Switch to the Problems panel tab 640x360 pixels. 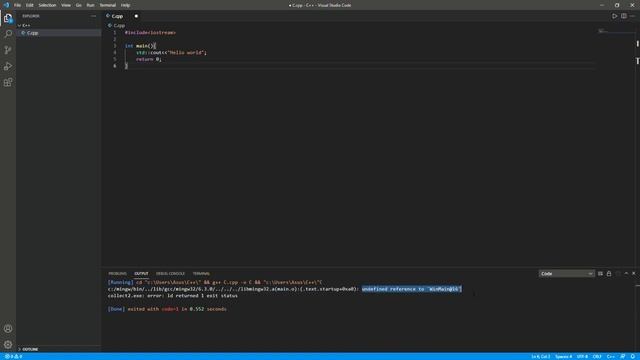[117, 273]
